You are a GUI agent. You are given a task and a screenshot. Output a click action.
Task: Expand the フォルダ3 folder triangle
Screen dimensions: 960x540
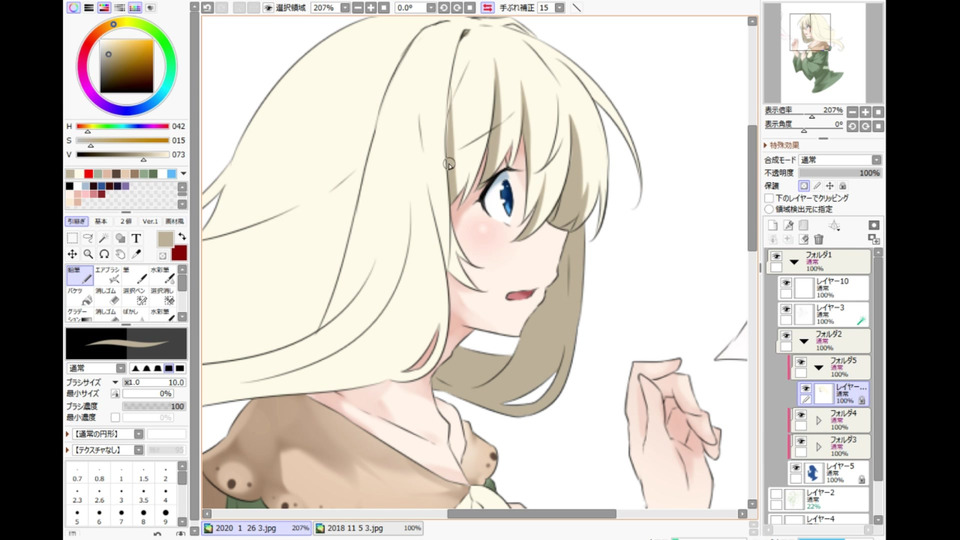[x=819, y=447]
